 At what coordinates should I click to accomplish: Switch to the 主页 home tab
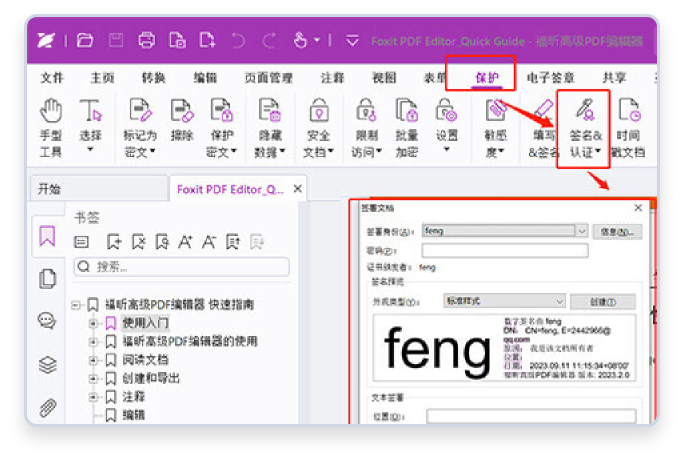click(103, 78)
